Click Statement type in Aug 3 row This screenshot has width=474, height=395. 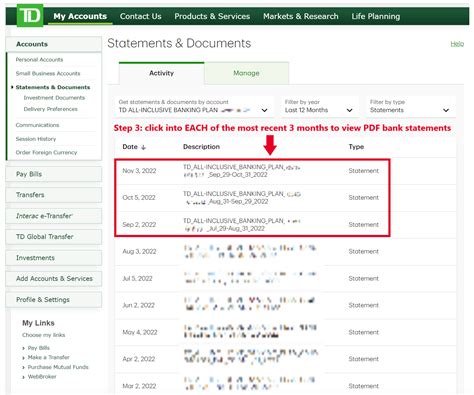tap(364, 251)
